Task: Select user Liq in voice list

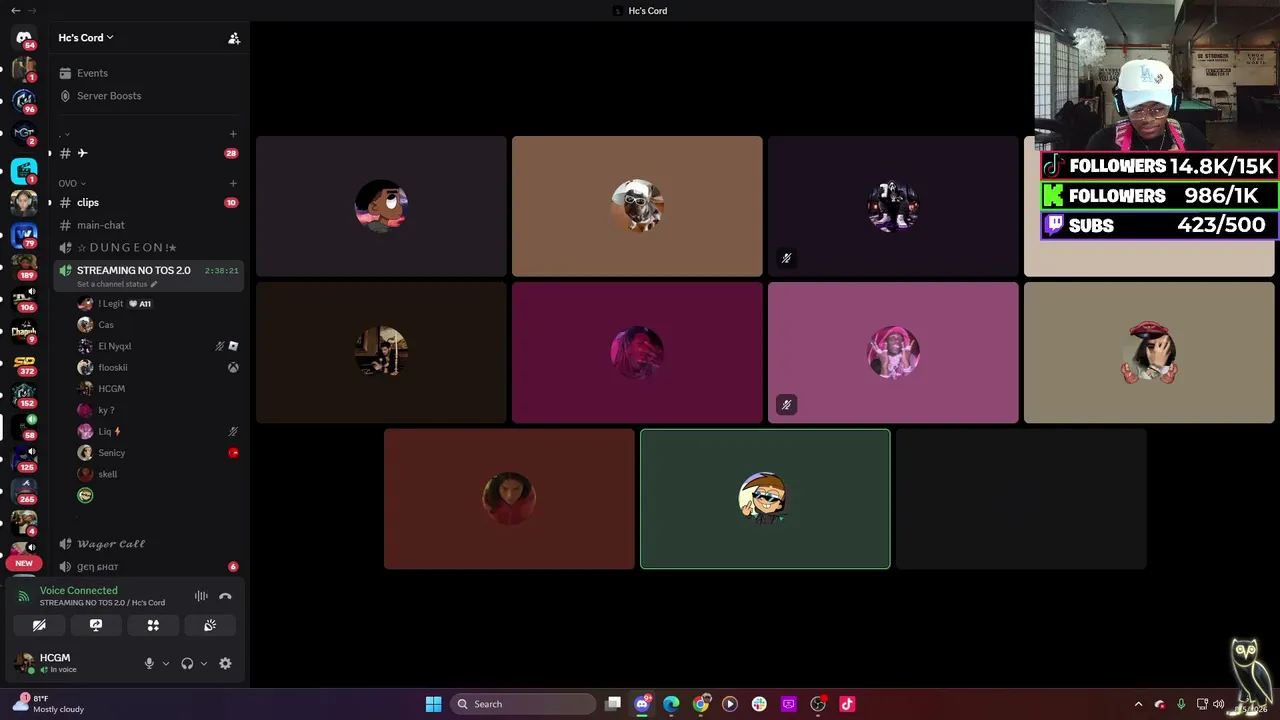Action: 158,431
